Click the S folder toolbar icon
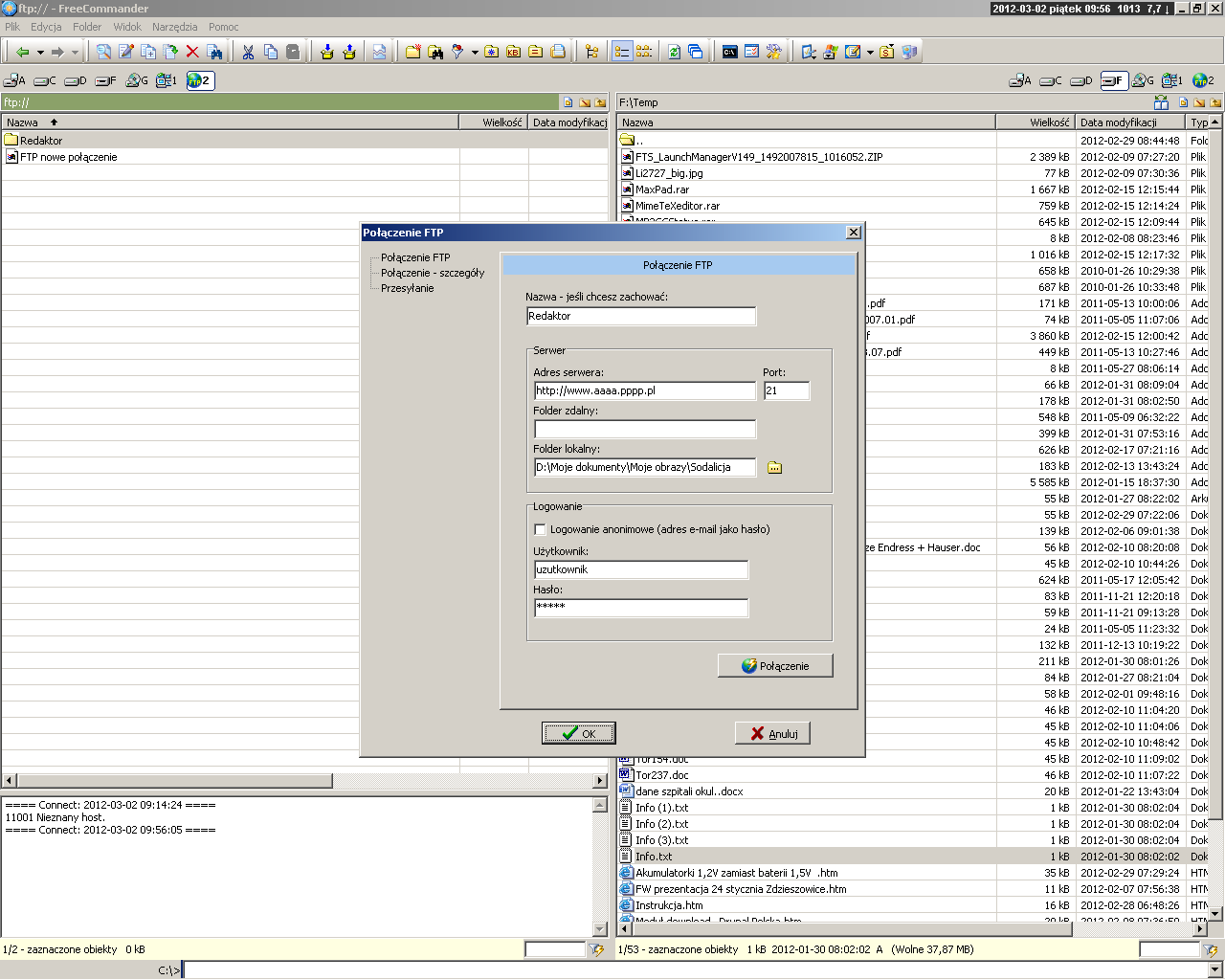This screenshot has width=1225, height=980. point(887,52)
